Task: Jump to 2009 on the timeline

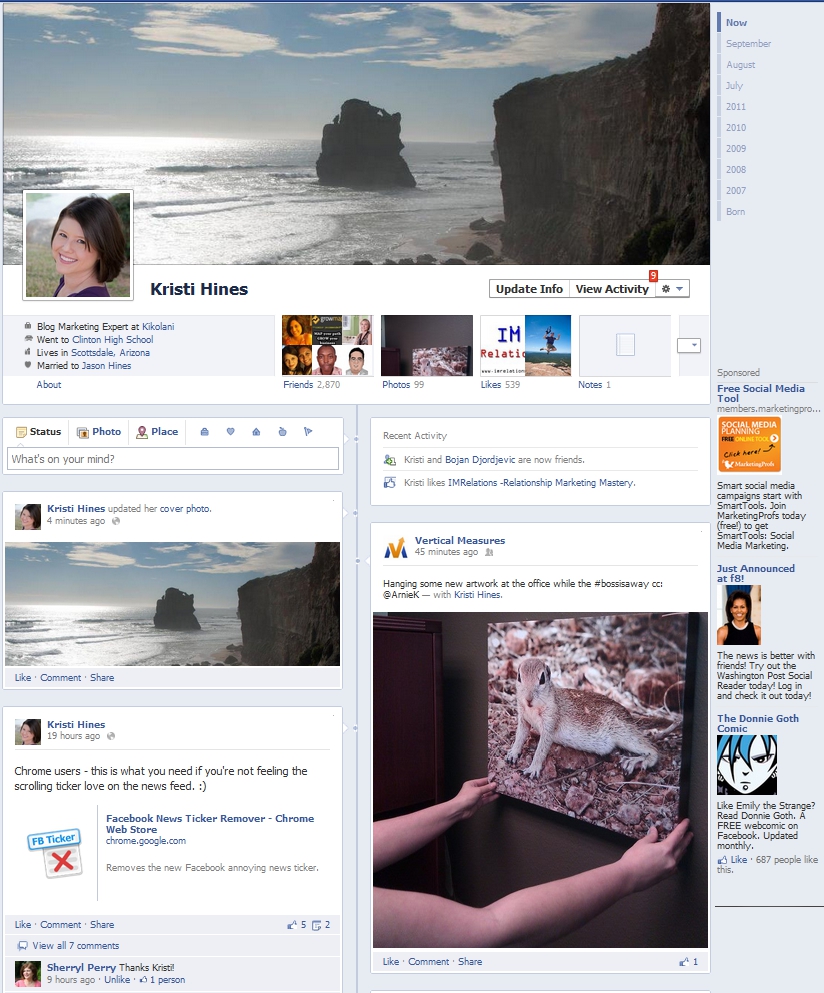Action: (x=735, y=148)
